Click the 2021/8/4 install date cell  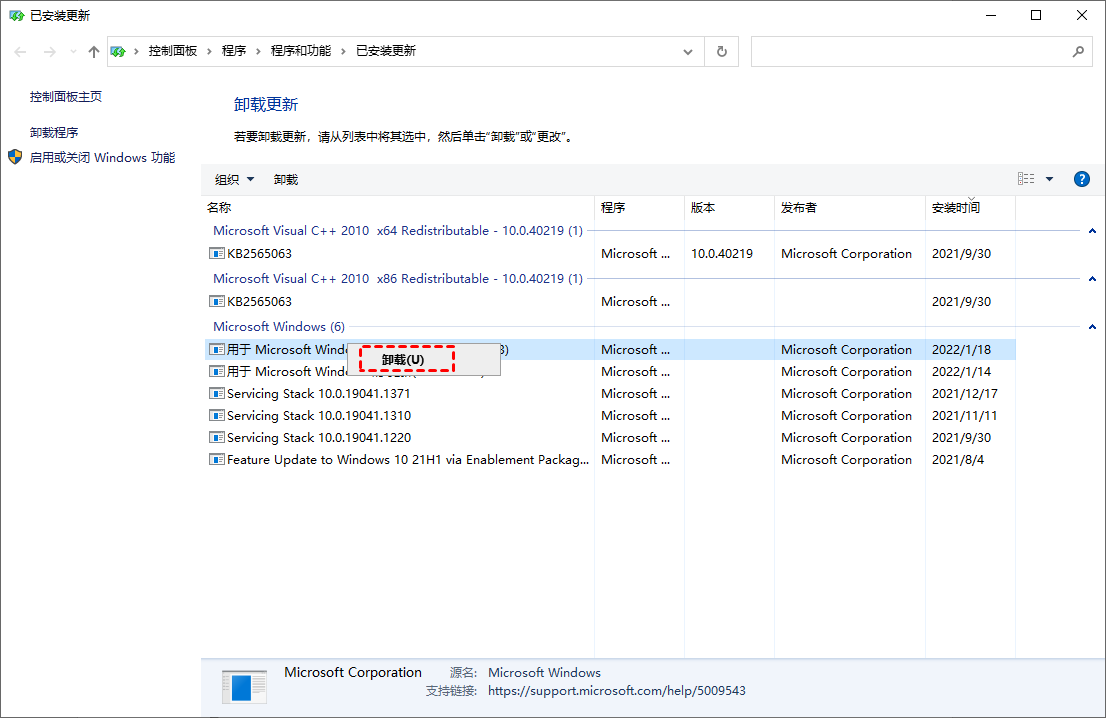[x=958, y=459]
